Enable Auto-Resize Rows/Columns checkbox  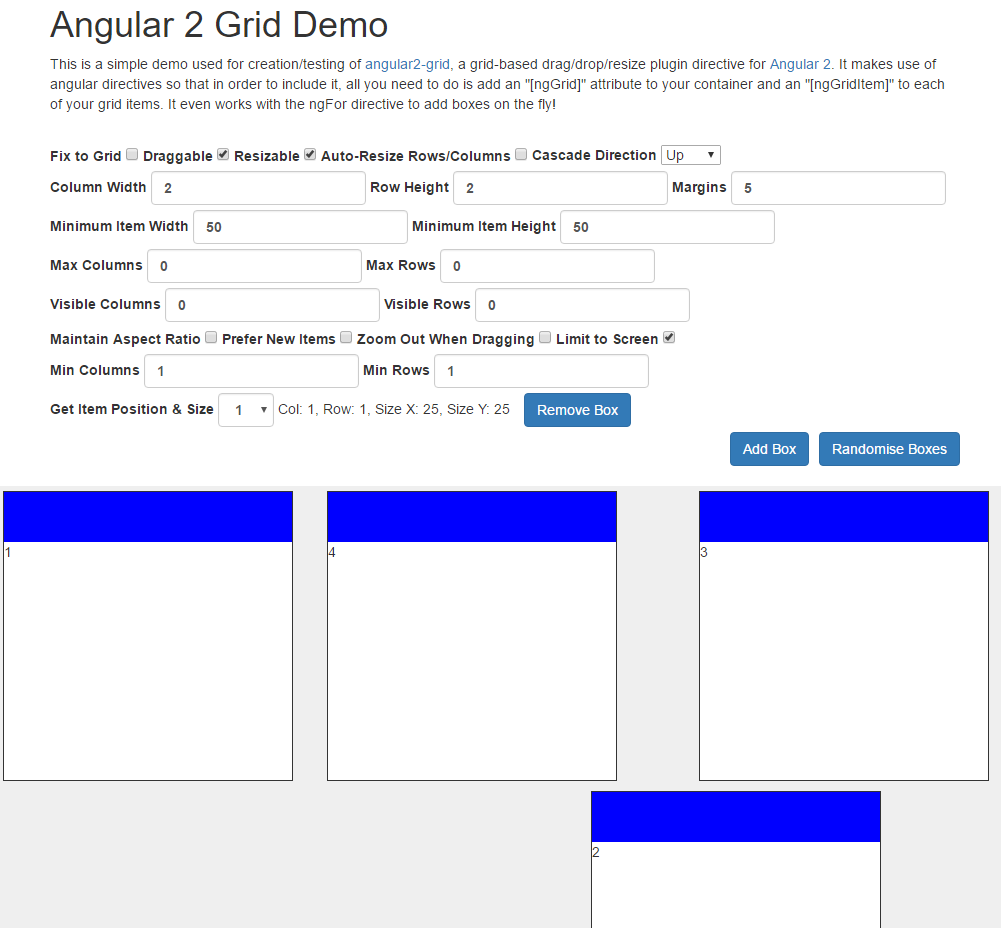click(521, 154)
